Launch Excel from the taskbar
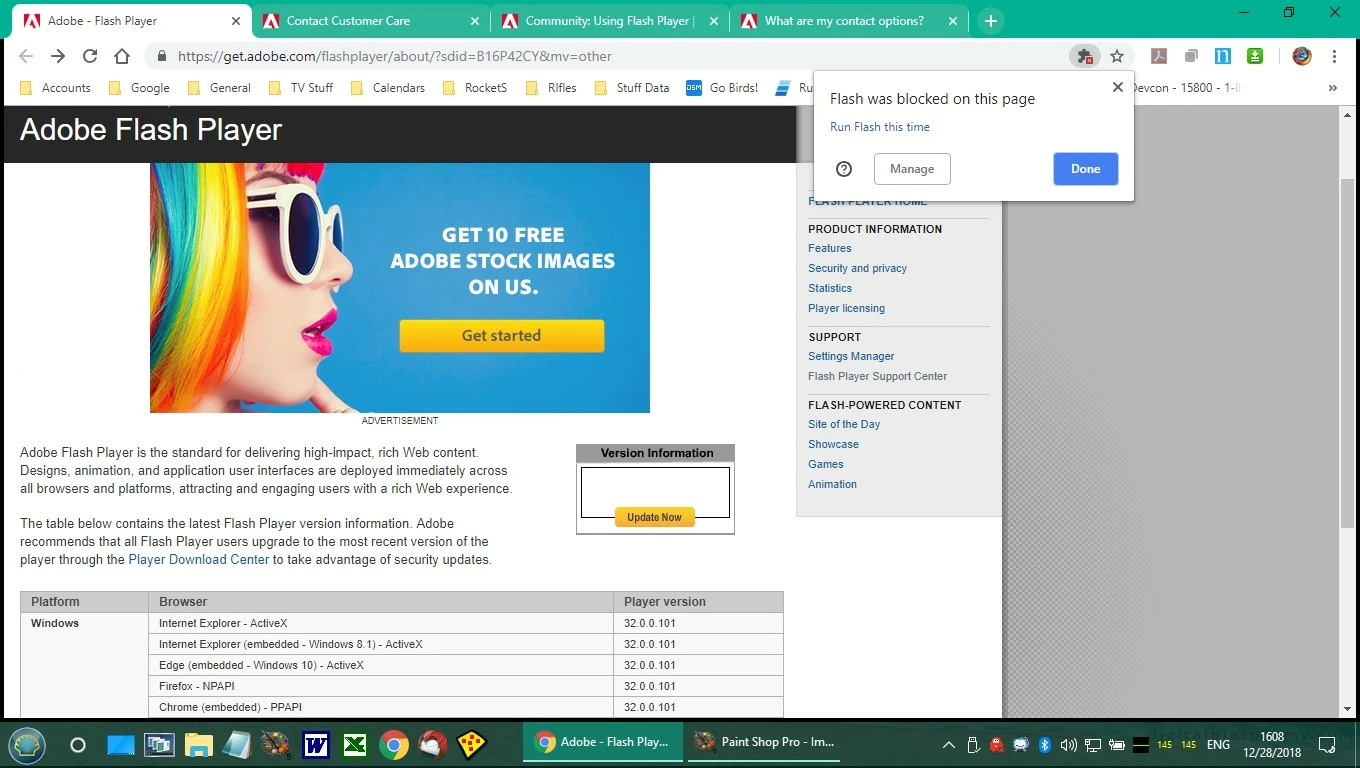 [355, 745]
